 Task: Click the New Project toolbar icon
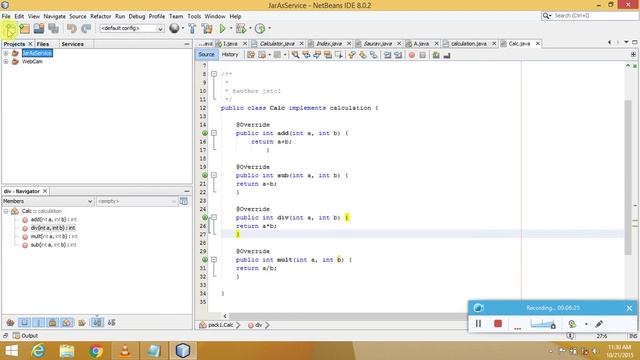(24, 28)
